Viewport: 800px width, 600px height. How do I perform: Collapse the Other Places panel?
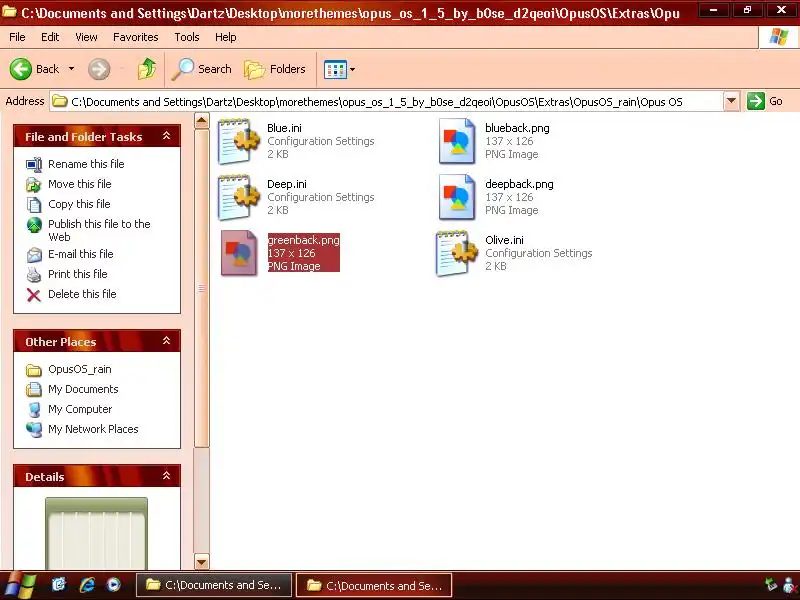(x=166, y=341)
